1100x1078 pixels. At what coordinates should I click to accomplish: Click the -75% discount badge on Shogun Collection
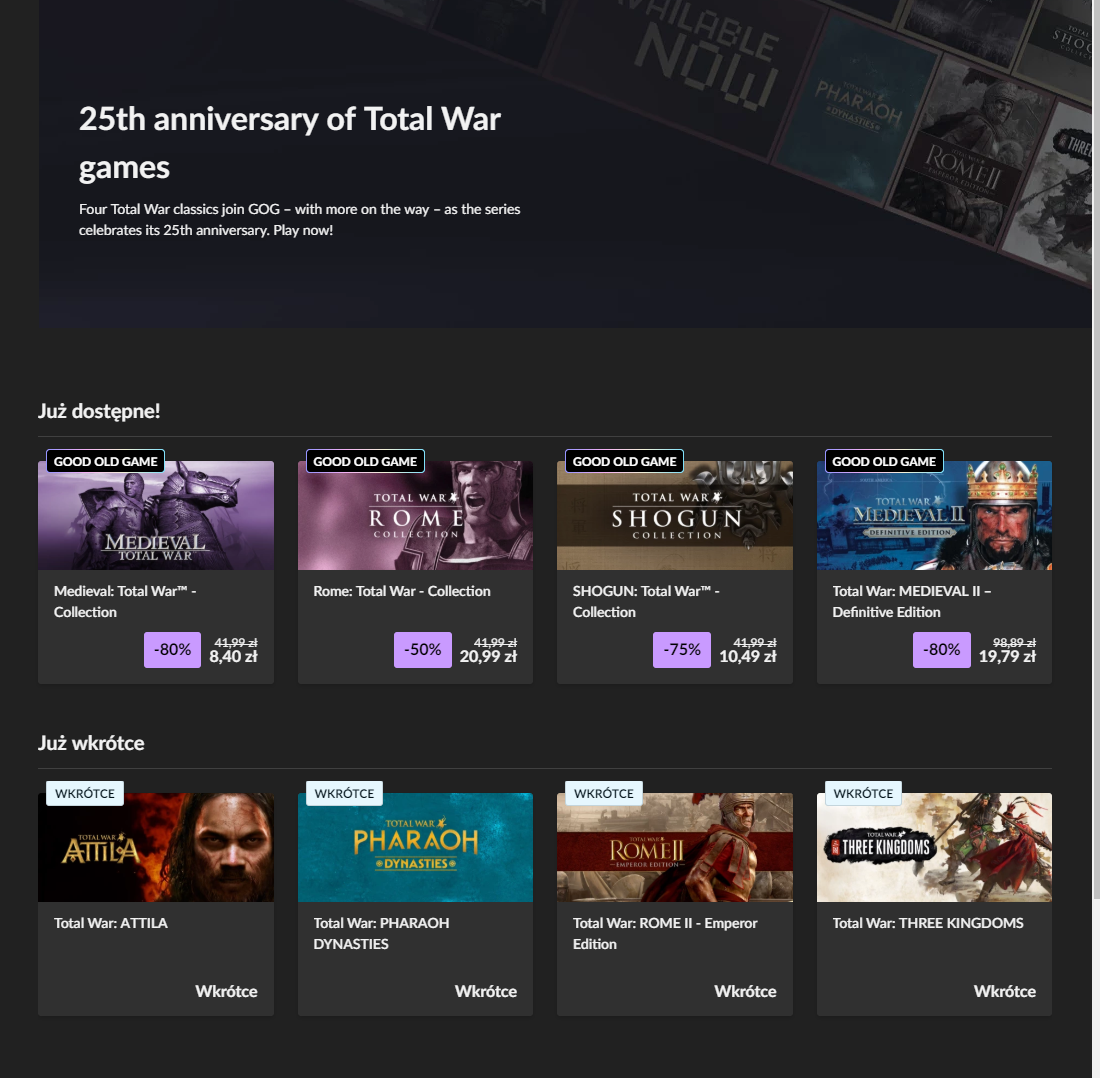(x=682, y=649)
